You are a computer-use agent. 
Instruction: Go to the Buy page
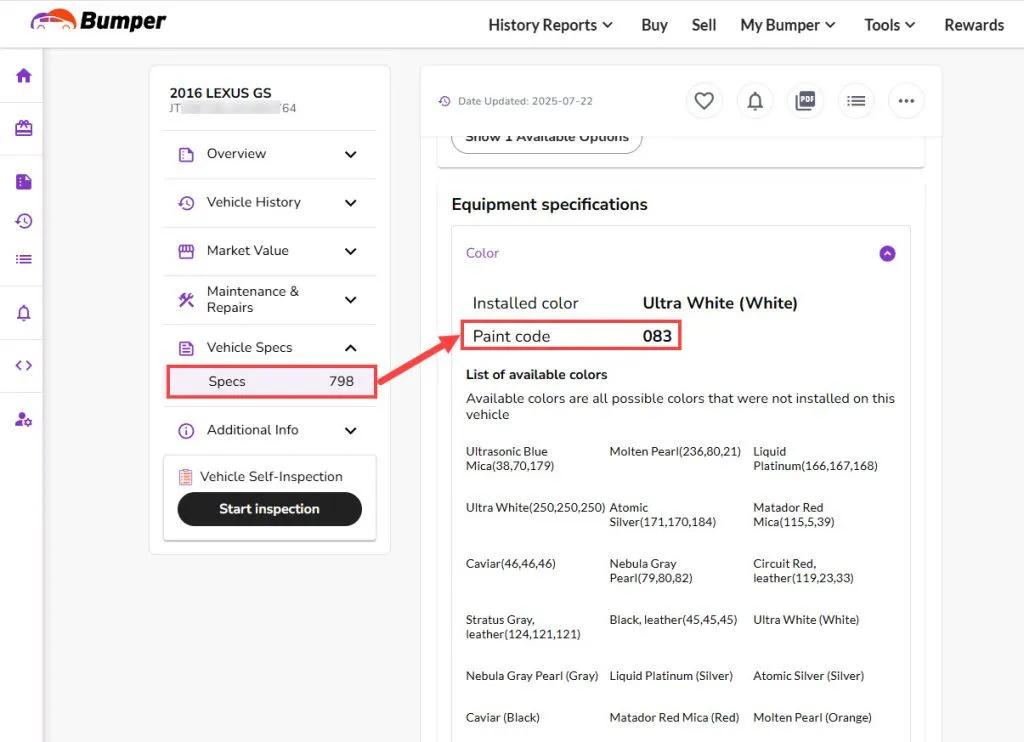pos(654,25)
